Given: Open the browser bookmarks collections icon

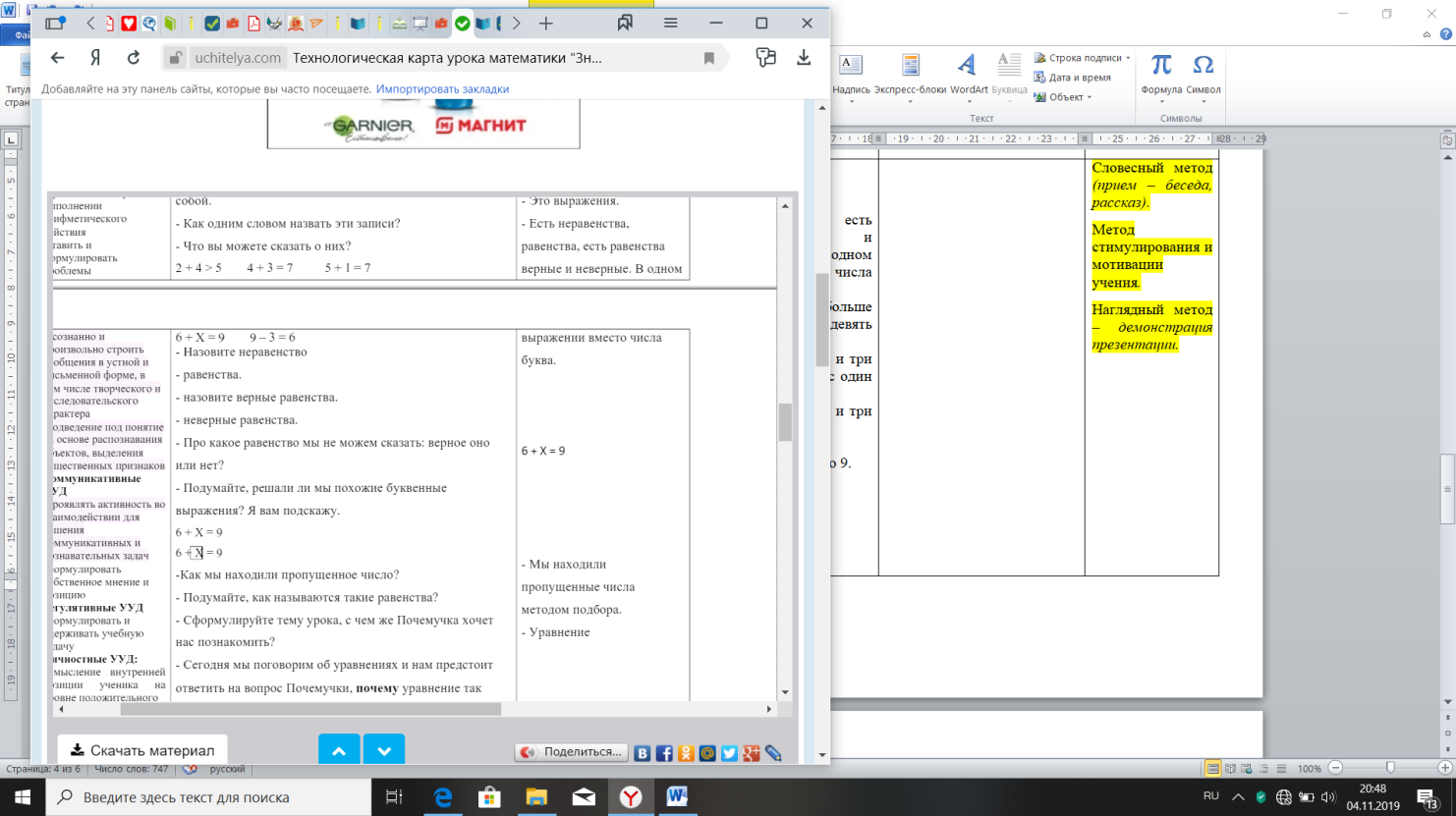Looking at the screenshot, I should pyautogui.click(x=625, y=24).
